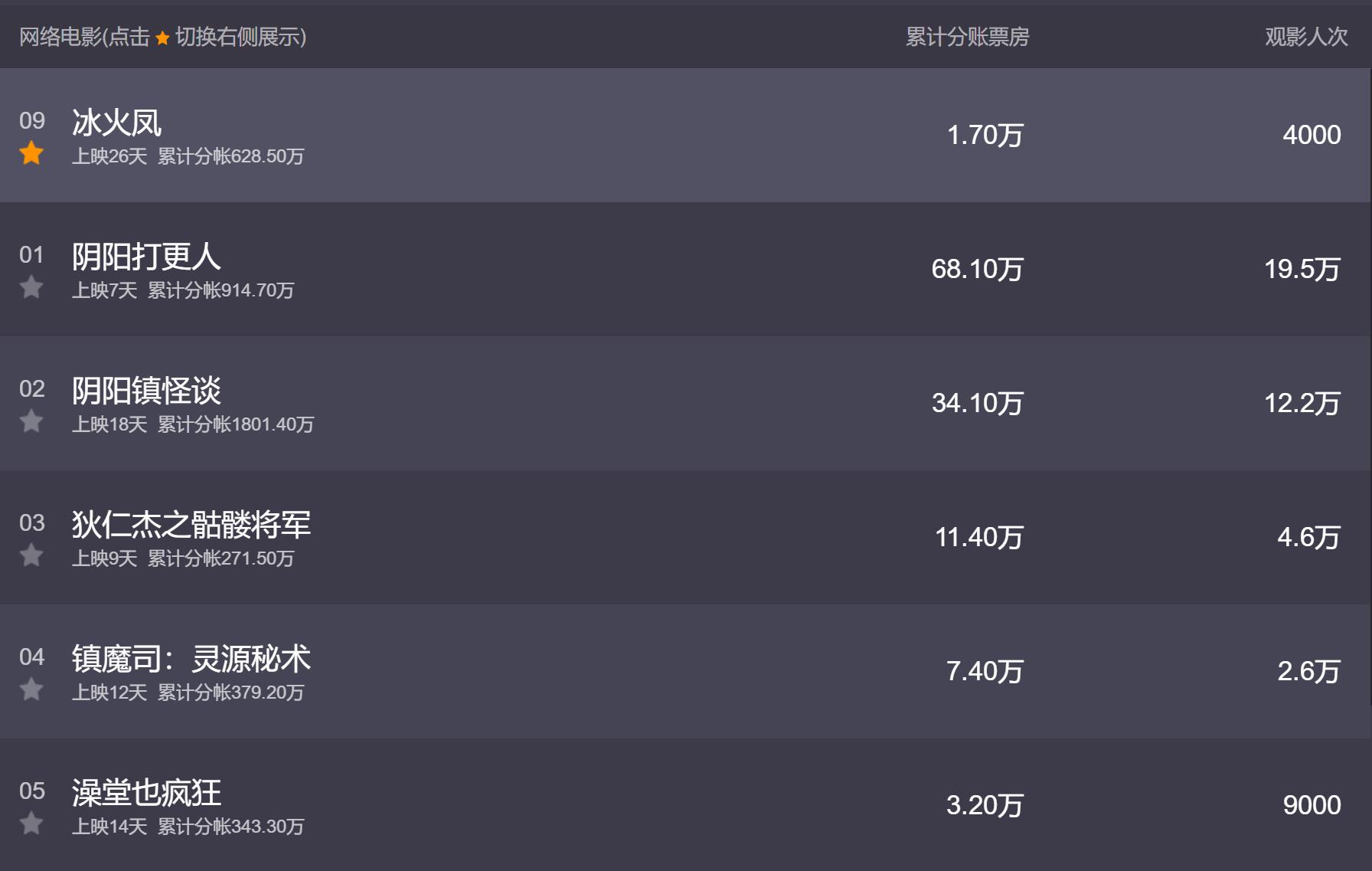
Task: Click the 累计分账票房 column header
Action: [967, 37]
